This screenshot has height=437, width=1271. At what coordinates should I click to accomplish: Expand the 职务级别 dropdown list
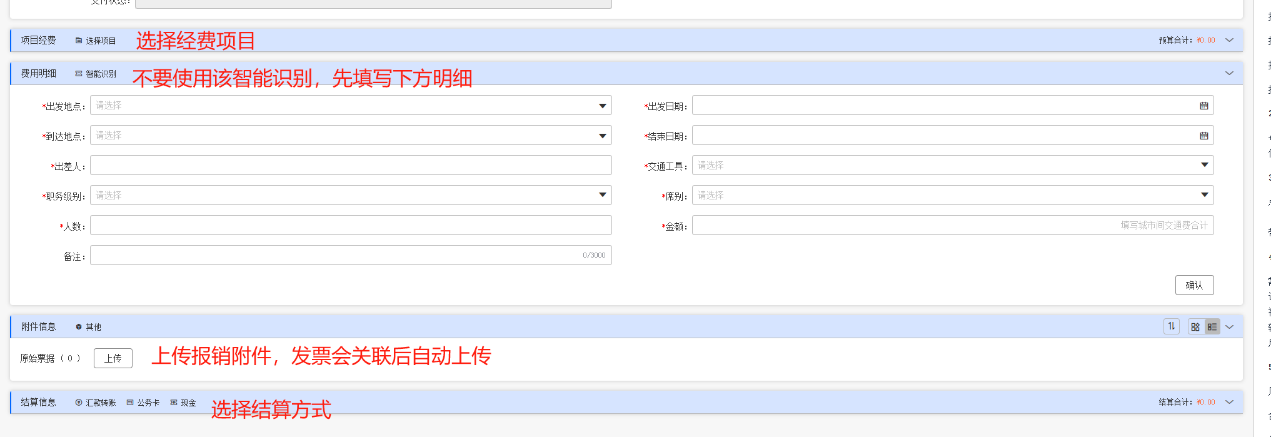pyautogui.click(x=603, y=195)
